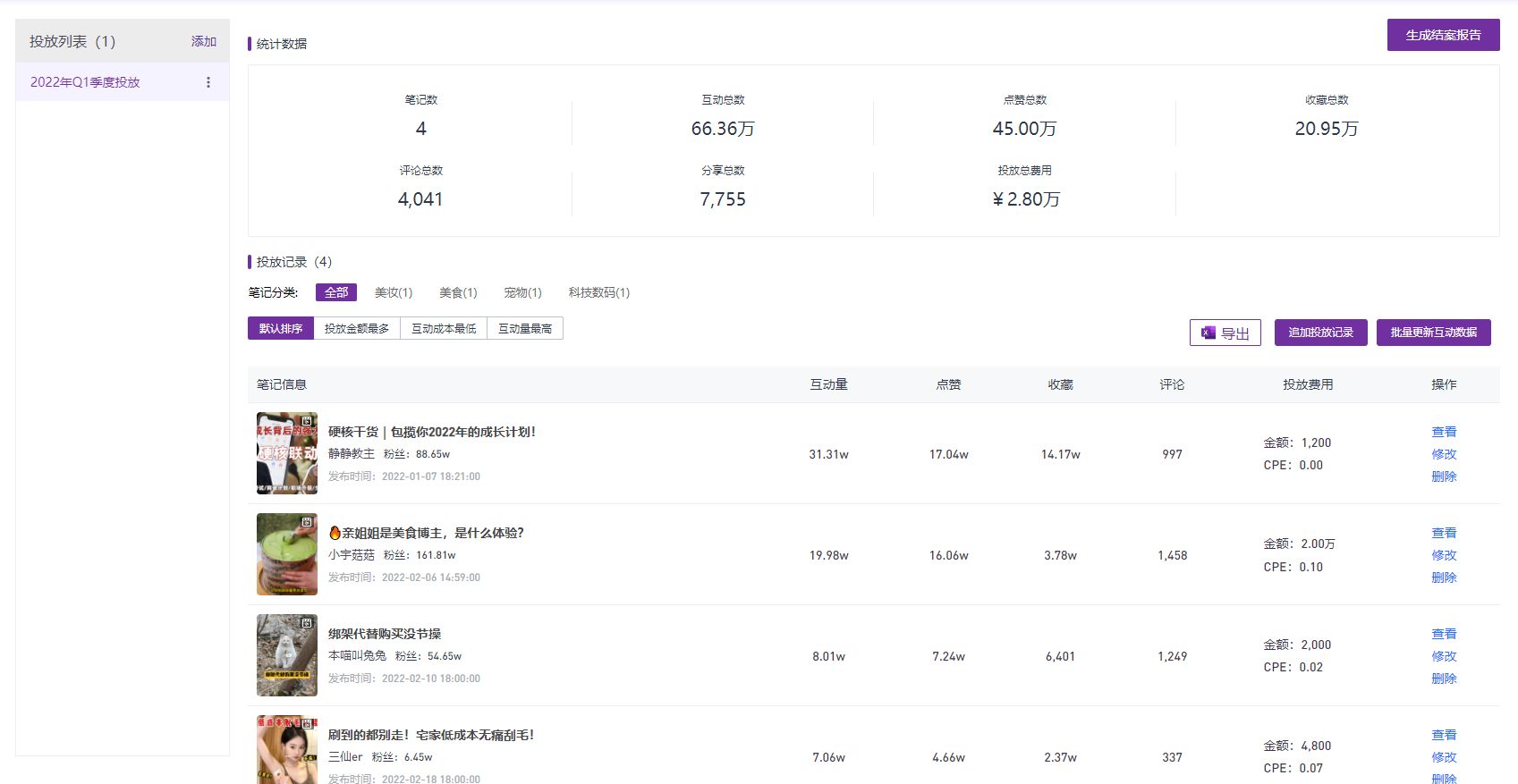Viewport: 1518px width, 784px height.
Task: Click 生成结案报告 button
Action: (x=1443, y=35)
